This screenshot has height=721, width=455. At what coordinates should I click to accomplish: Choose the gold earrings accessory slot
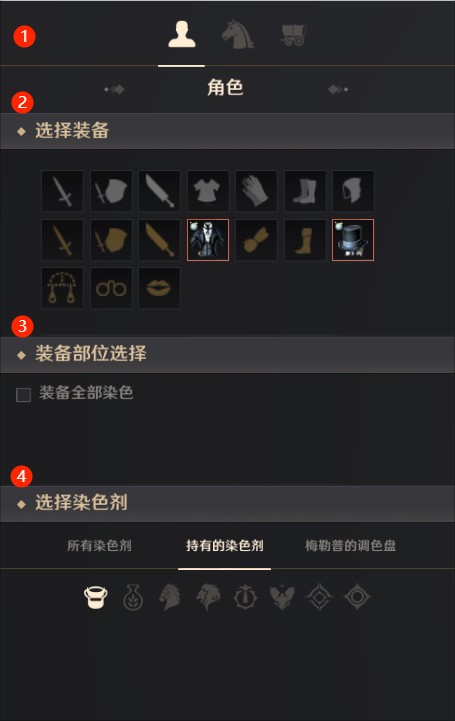click(x=63, y=288)
